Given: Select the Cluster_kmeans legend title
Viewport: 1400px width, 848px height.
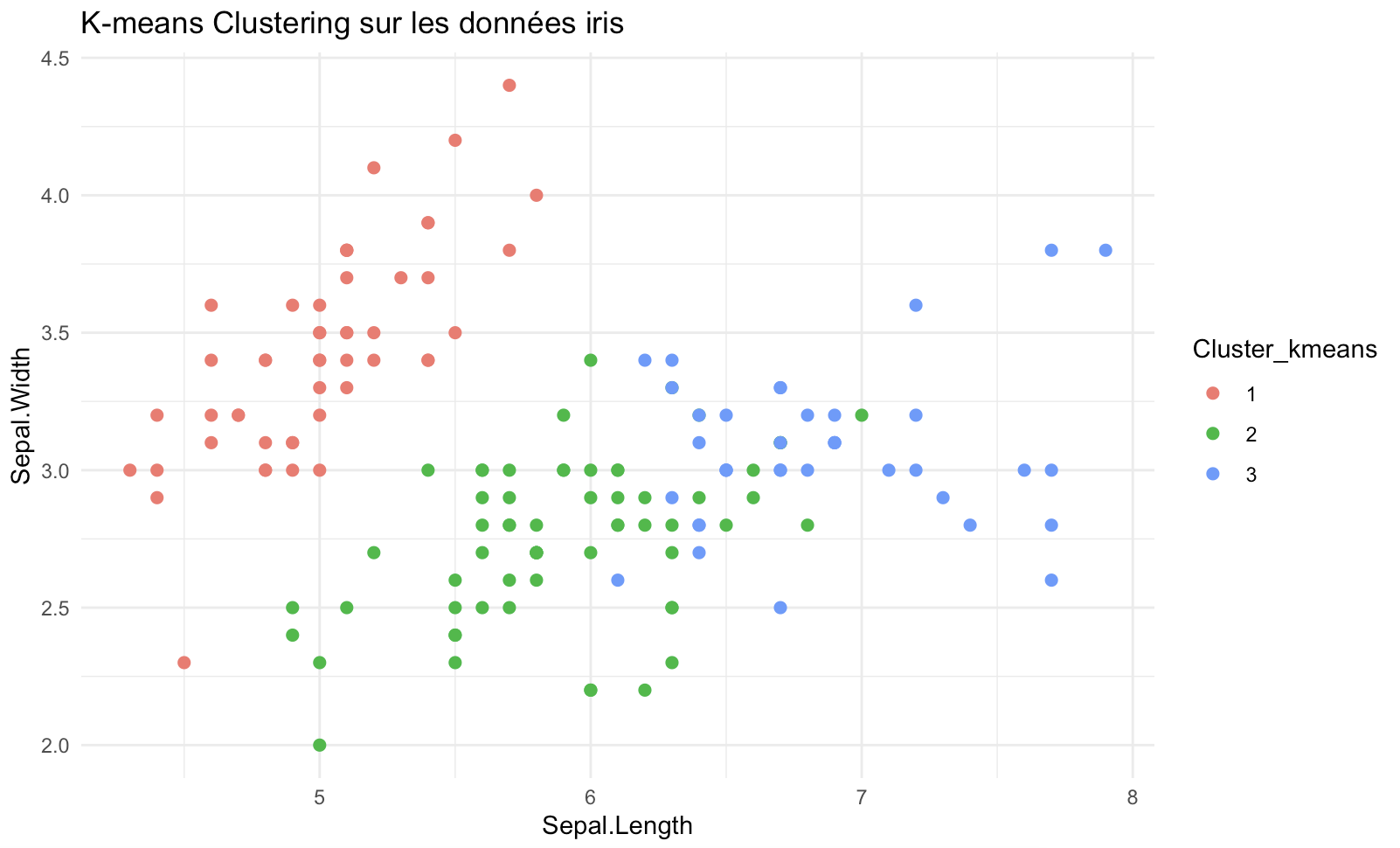Looking at the screenshot, I should click(1285, 350).
